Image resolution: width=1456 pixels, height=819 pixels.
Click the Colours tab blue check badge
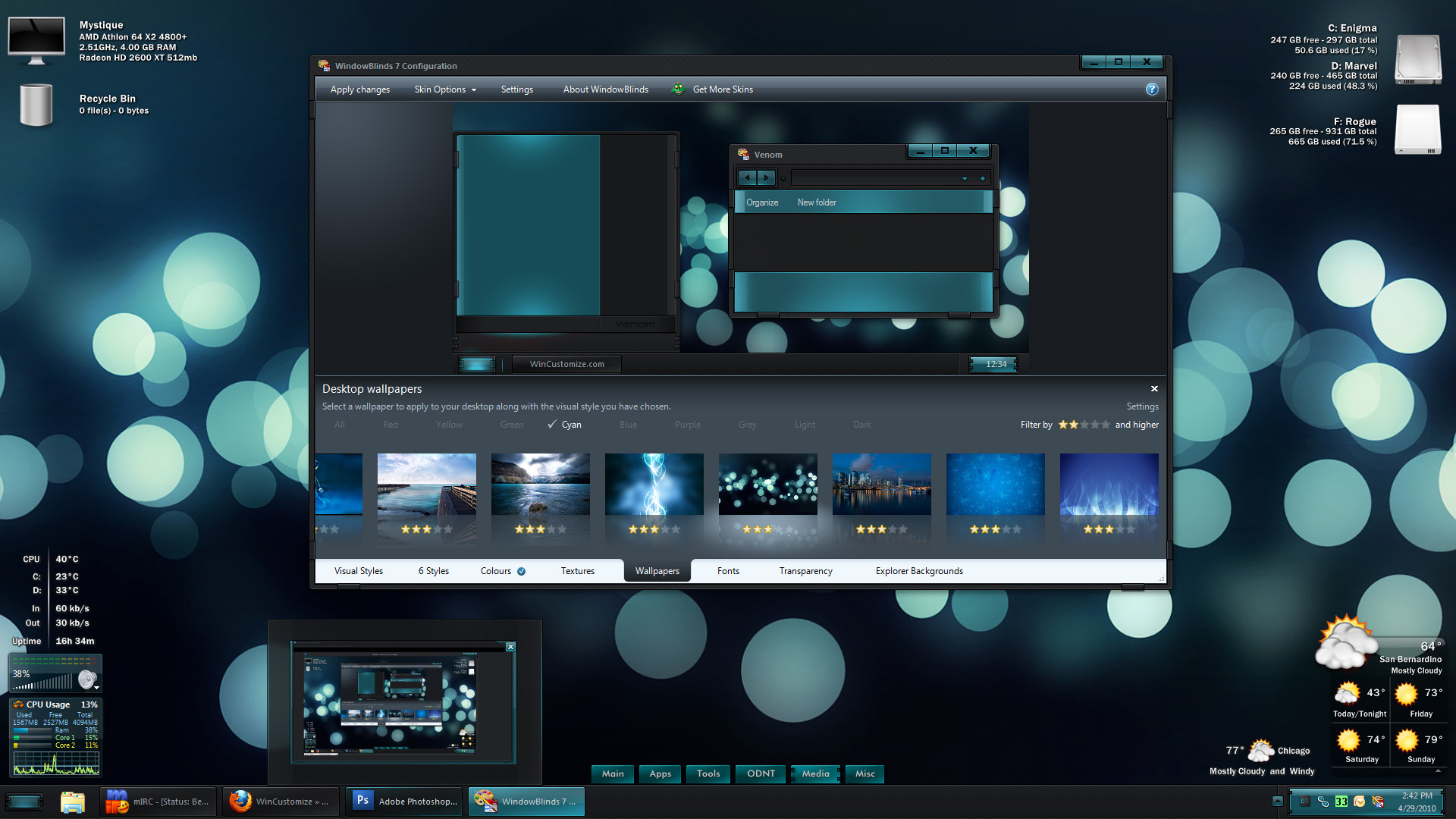(522, 572)
